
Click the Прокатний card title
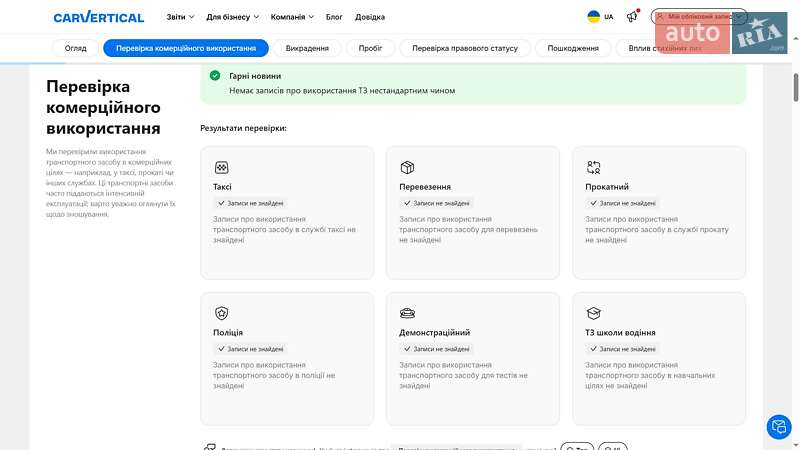tap(607, 187)
